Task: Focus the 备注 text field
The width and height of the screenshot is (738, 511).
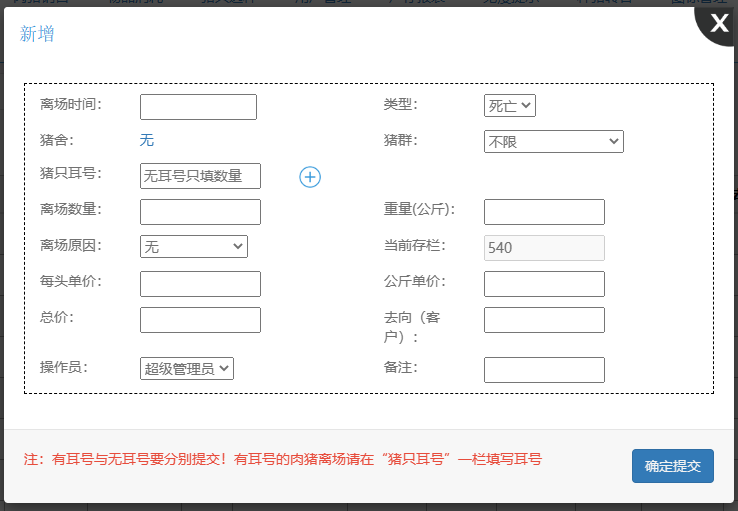Action: 544,370
